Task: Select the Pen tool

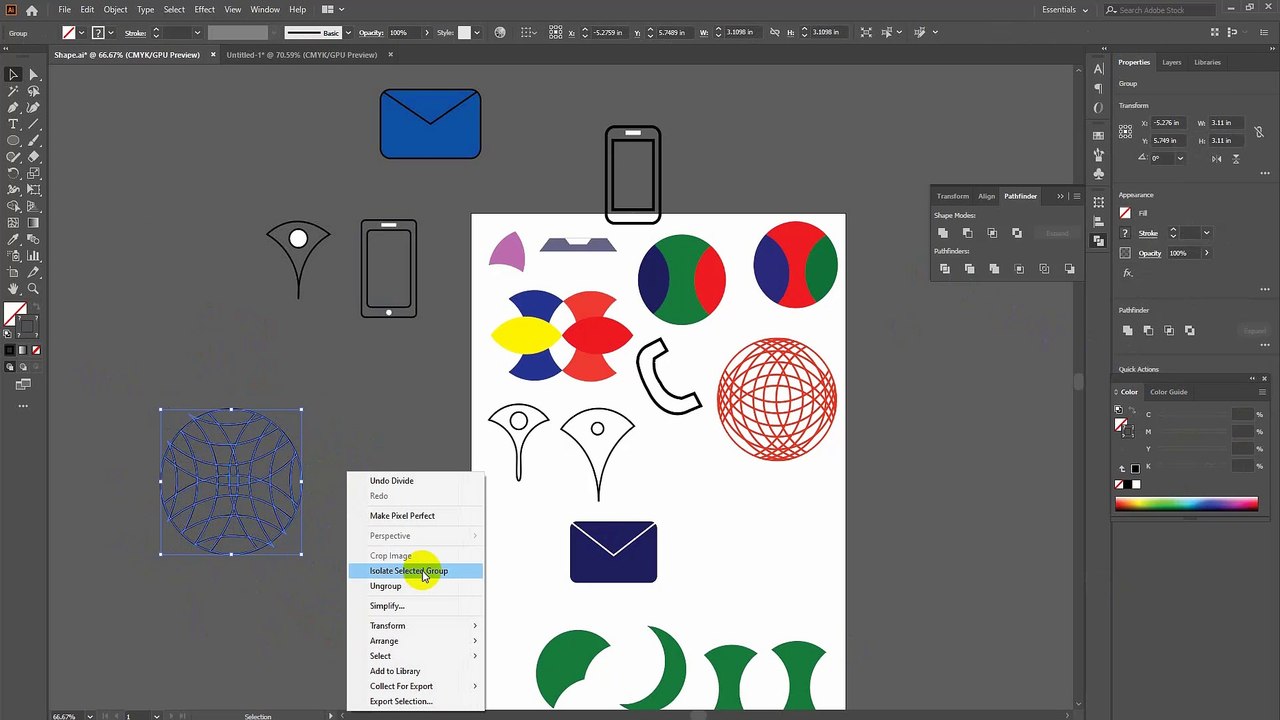Action: [x=13, y=107]
